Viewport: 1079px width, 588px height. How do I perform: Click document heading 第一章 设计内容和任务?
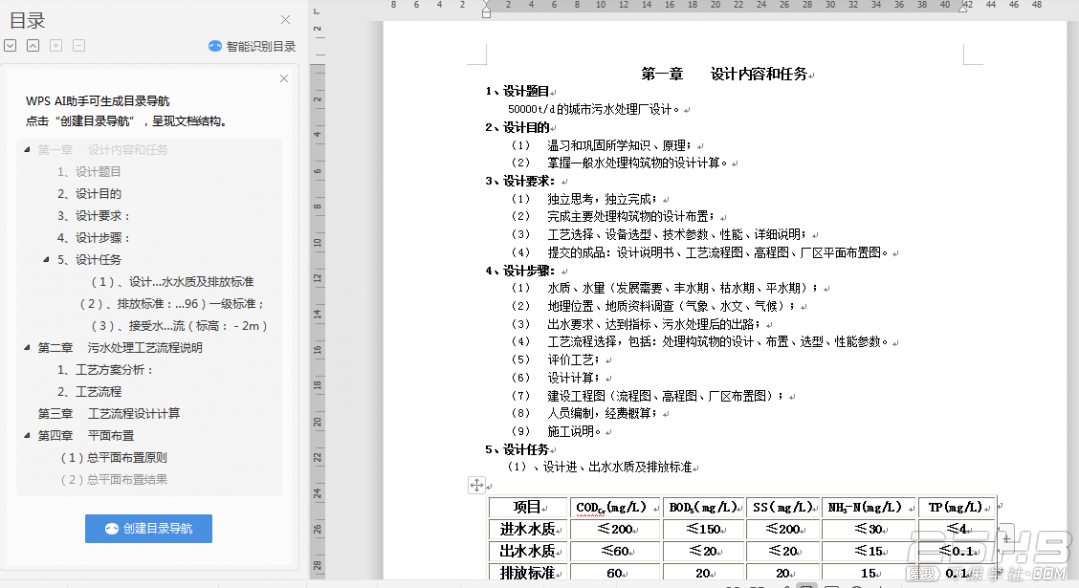pos(724,74)
